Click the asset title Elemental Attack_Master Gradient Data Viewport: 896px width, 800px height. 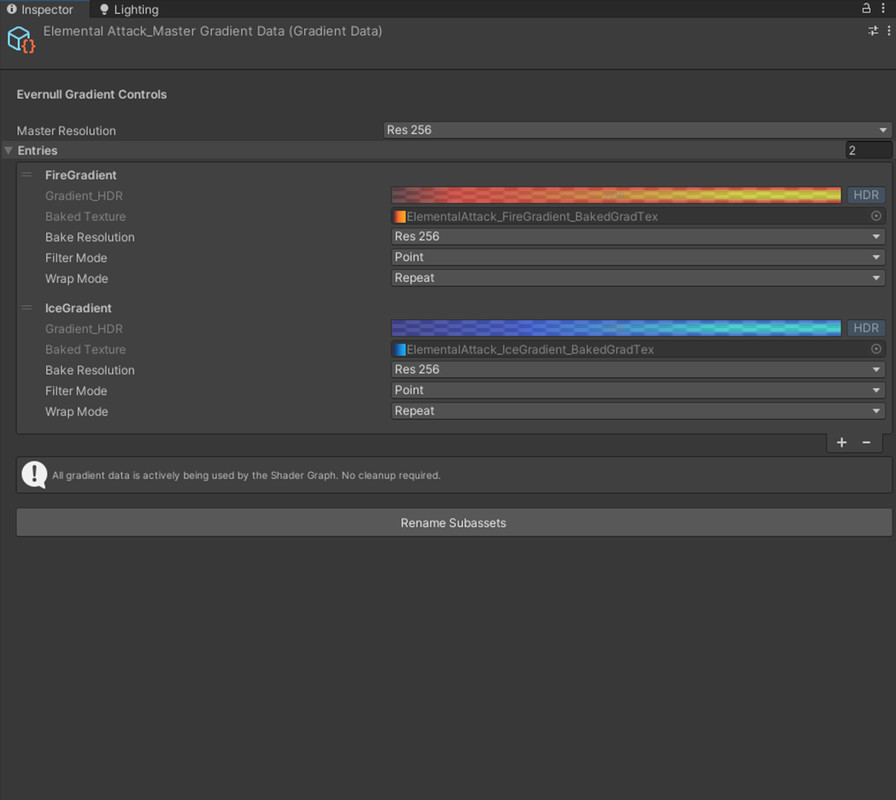(x=213, y=31)
